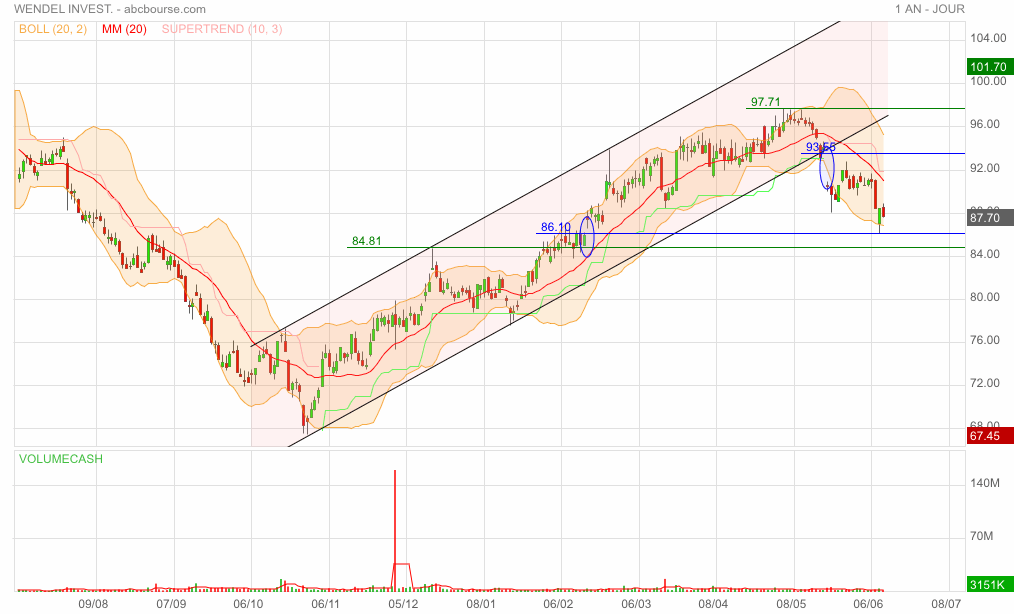Viewport: 1014px width, 614px height.
Task: Click the 06/06 date axis label
Action: coord(868,604)
